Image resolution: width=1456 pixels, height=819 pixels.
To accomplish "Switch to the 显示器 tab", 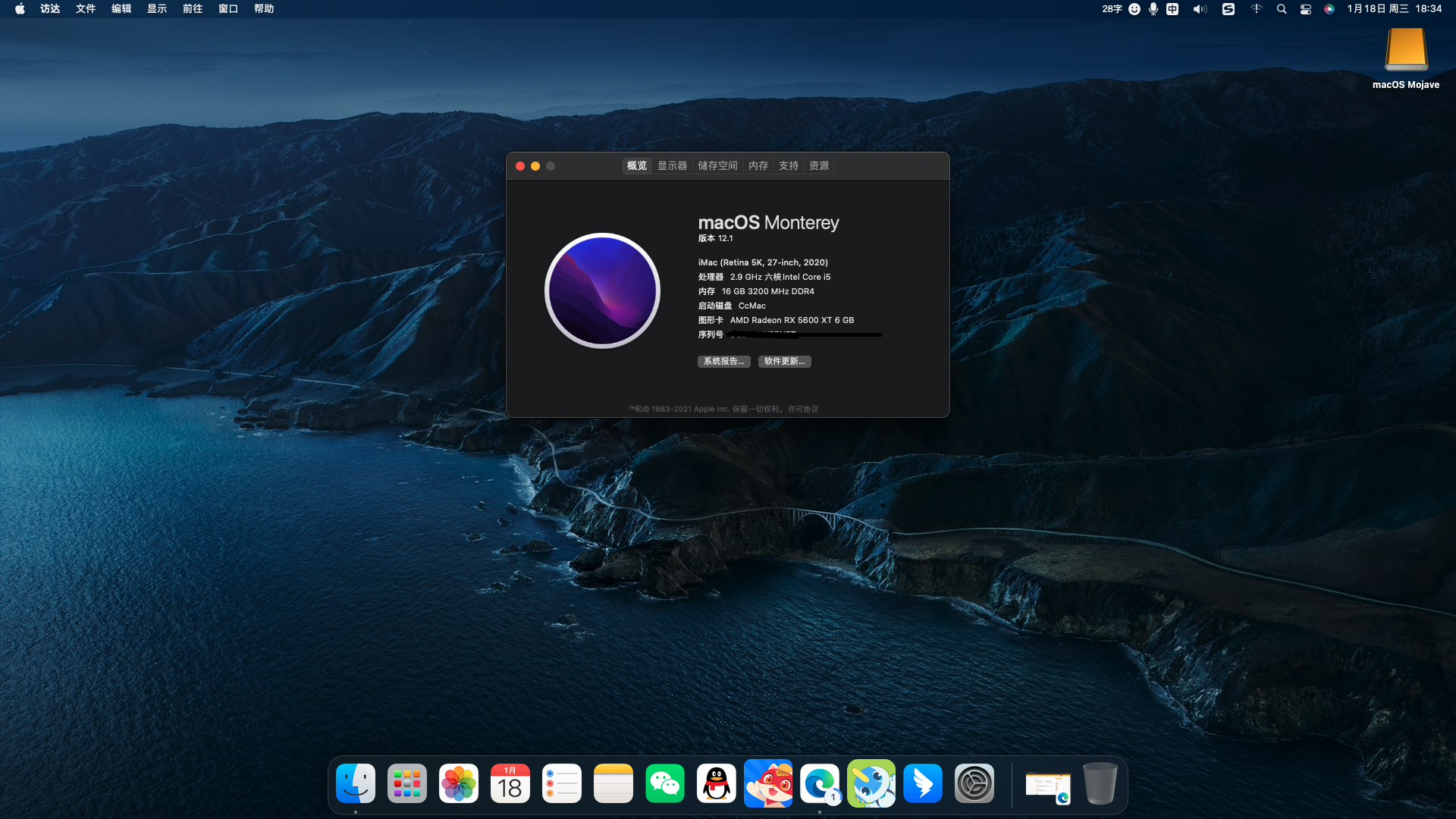I will pyautogui.click(x=672, y=166).
